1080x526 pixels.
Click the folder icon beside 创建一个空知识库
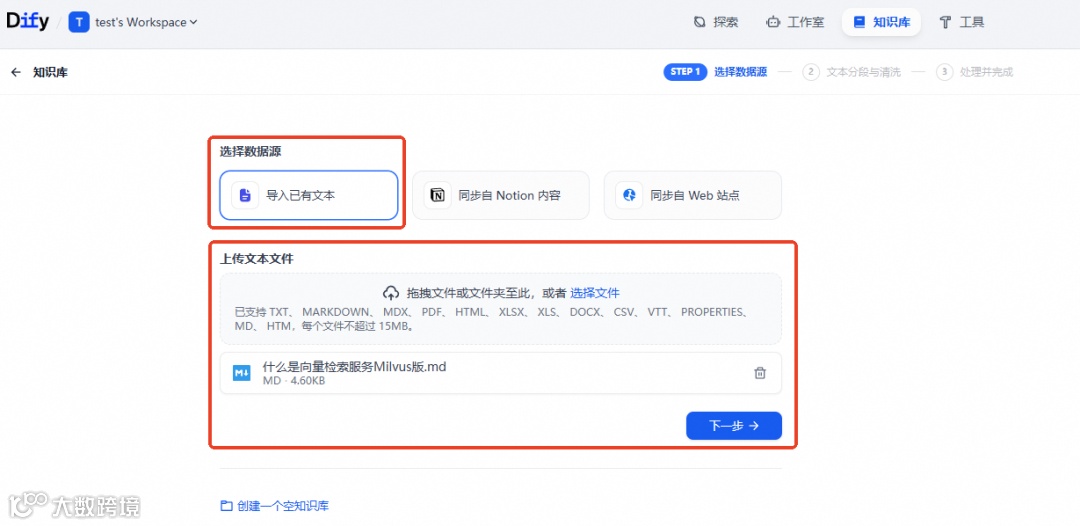click(226, 506)
